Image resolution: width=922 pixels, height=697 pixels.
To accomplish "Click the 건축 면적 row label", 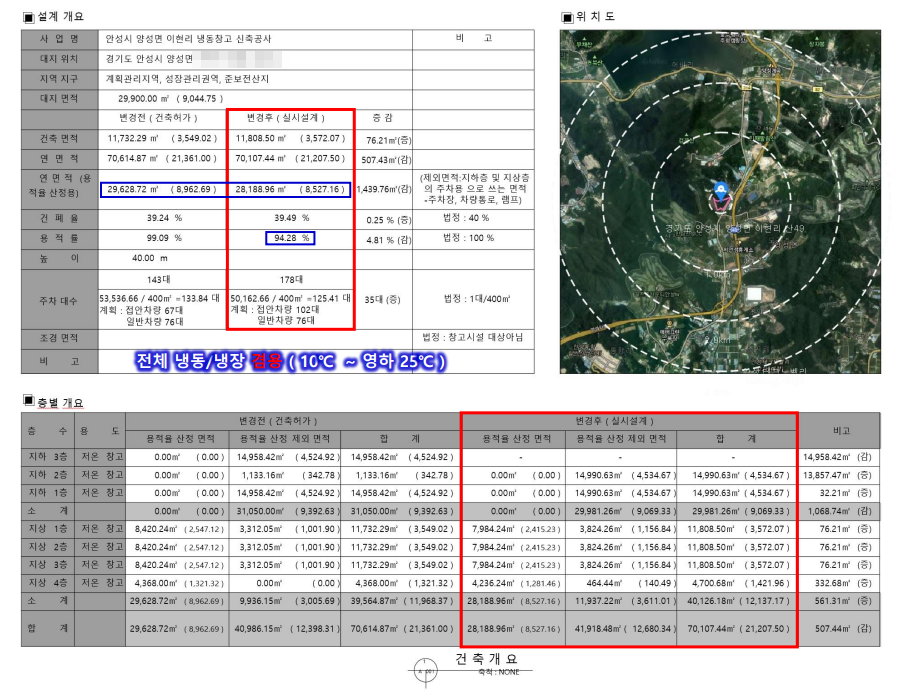I will click(x=59, y=139).
